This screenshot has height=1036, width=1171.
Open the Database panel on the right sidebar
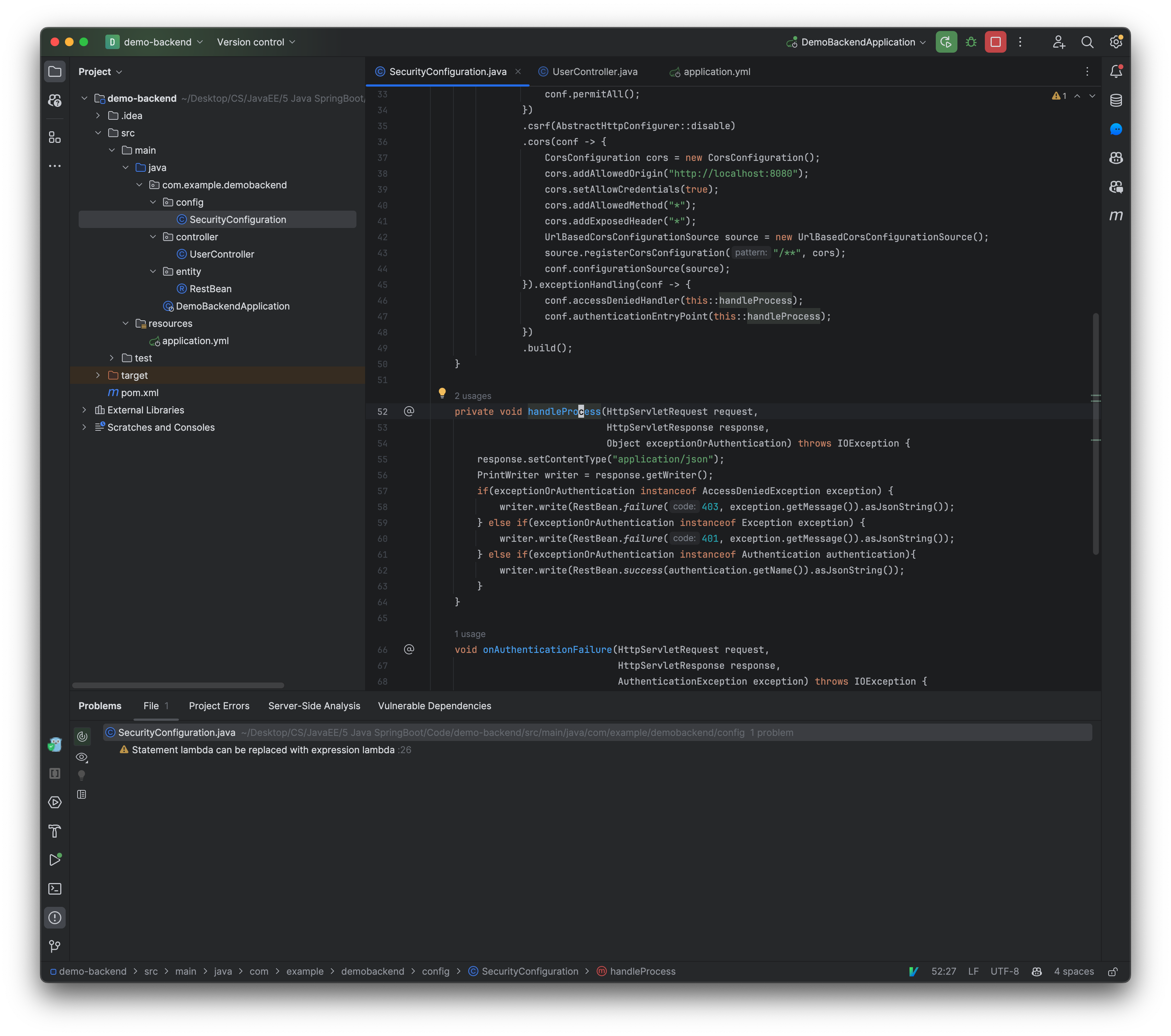(x=1116, y=100)
